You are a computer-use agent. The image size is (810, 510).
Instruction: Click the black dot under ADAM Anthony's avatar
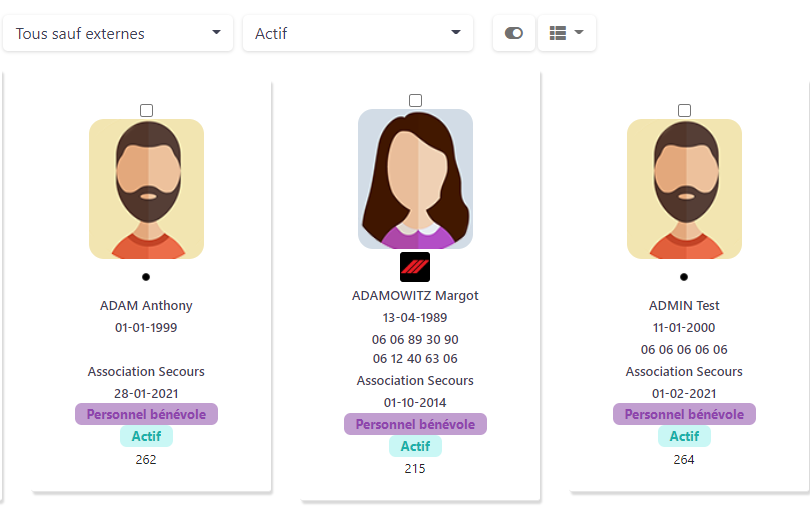146,277
